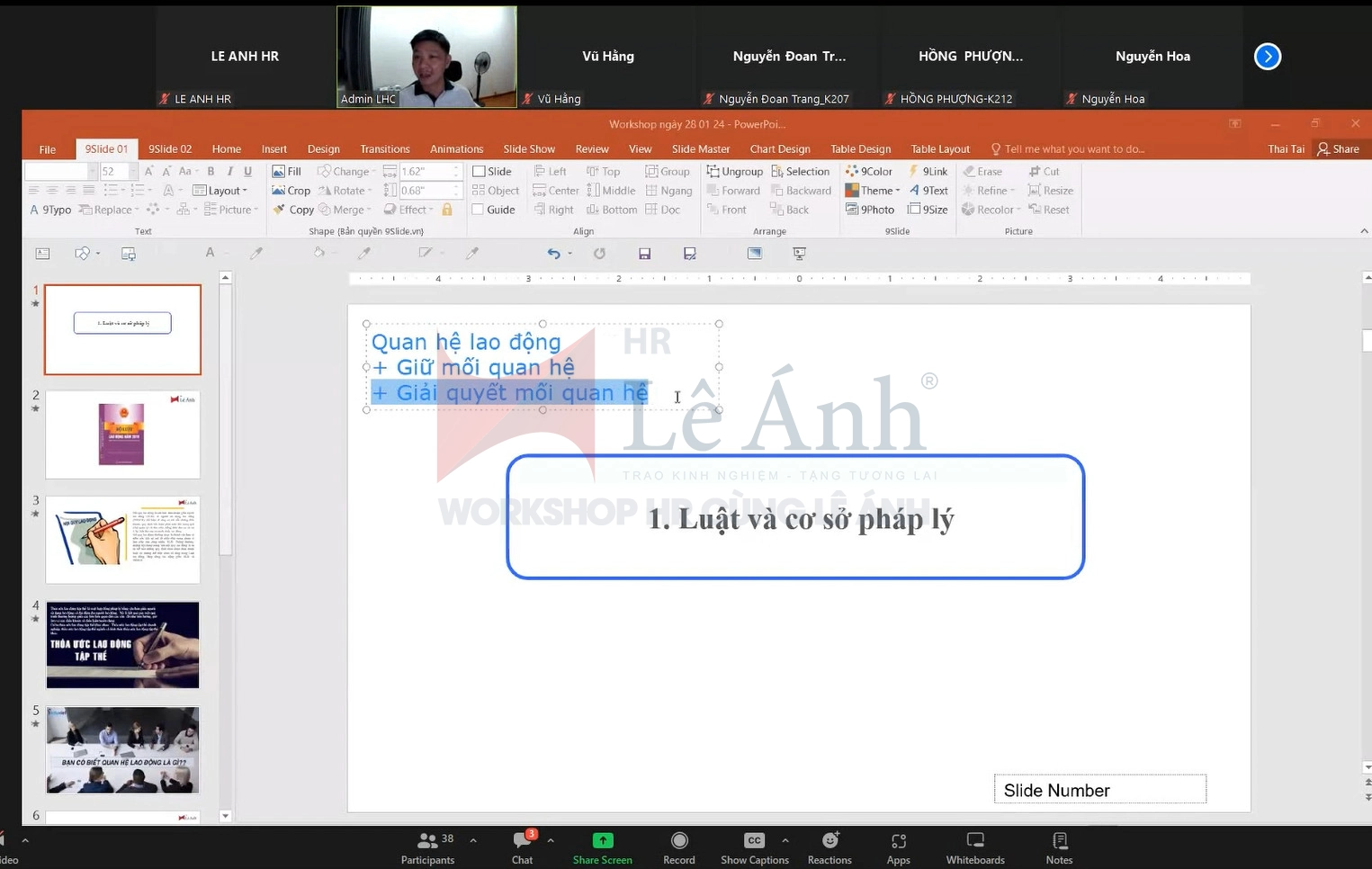Open the 9Color tool
This screenshot has width=1372, height=869.
click(x=868, y=171)
